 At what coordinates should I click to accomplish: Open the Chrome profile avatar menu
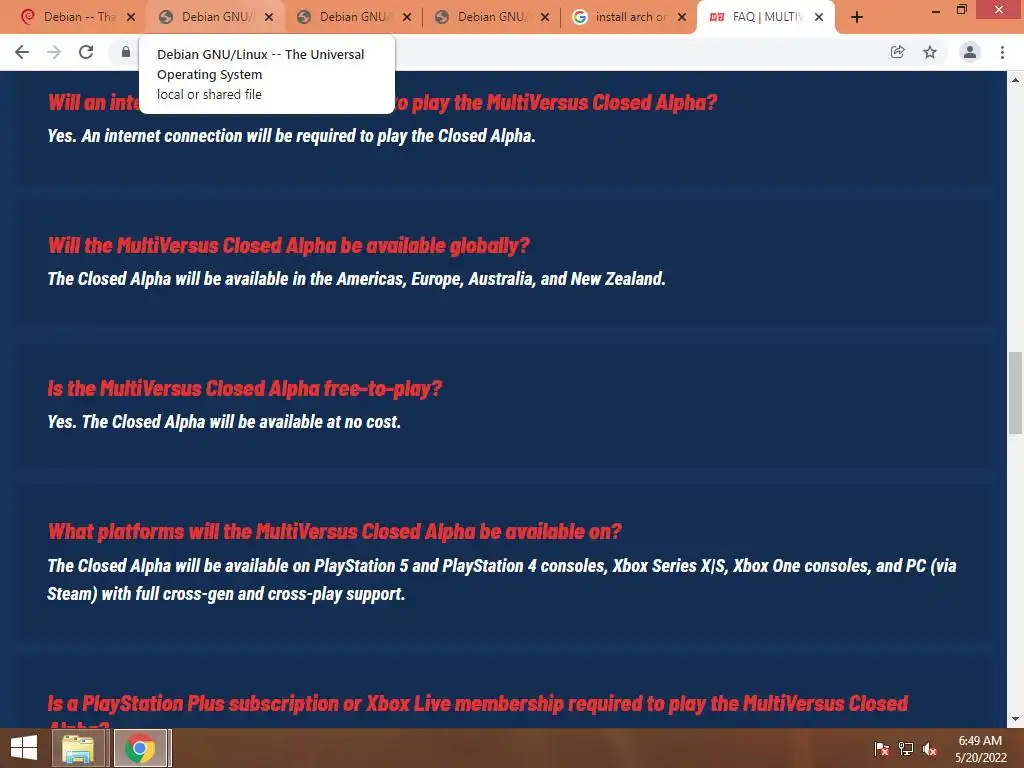pos(970,52)
